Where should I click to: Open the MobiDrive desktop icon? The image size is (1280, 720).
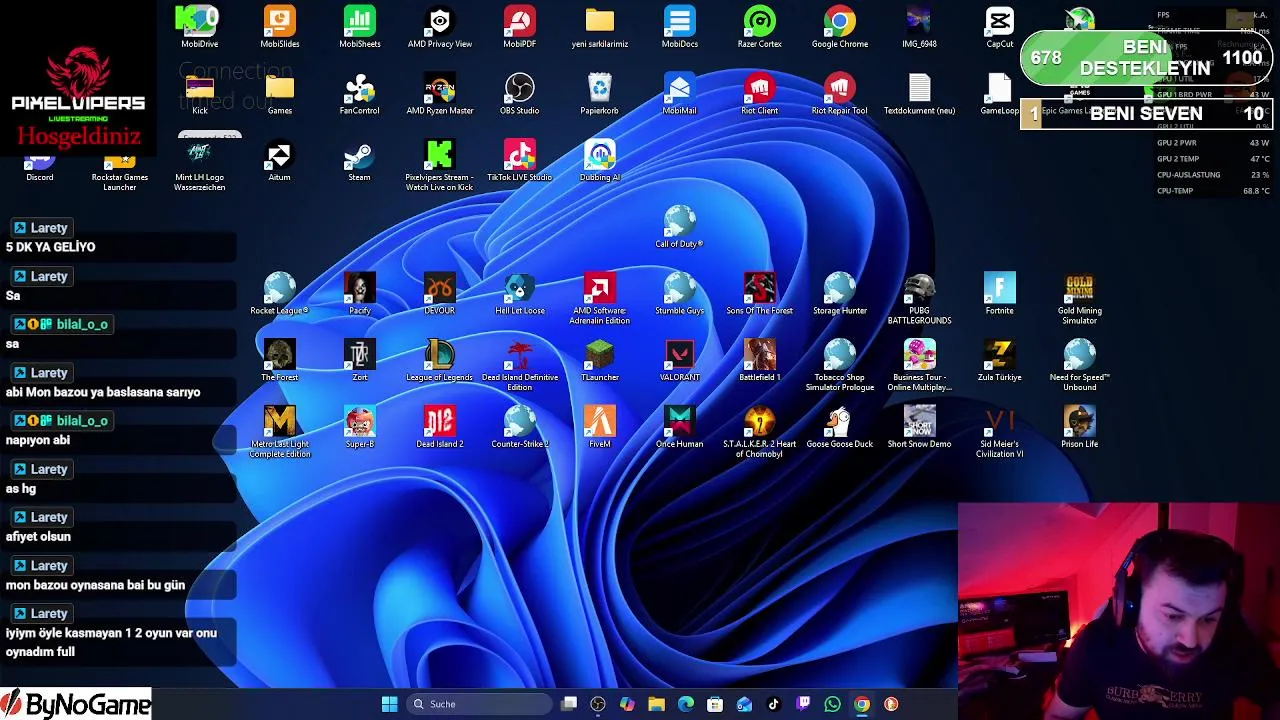[199, 27]
